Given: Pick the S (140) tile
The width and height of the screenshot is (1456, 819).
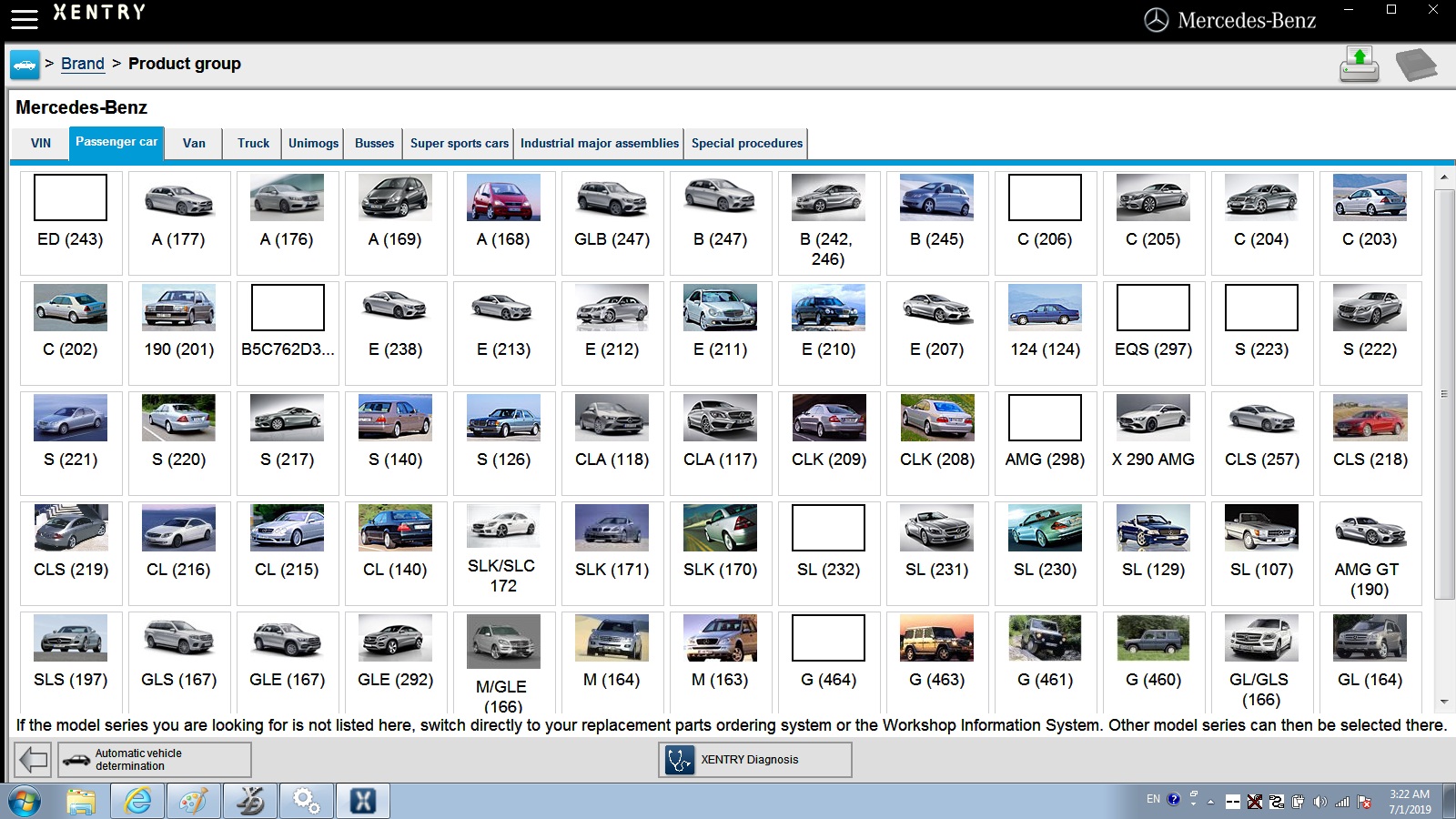Looking at the screenshot, I should (x=396, y=443).
